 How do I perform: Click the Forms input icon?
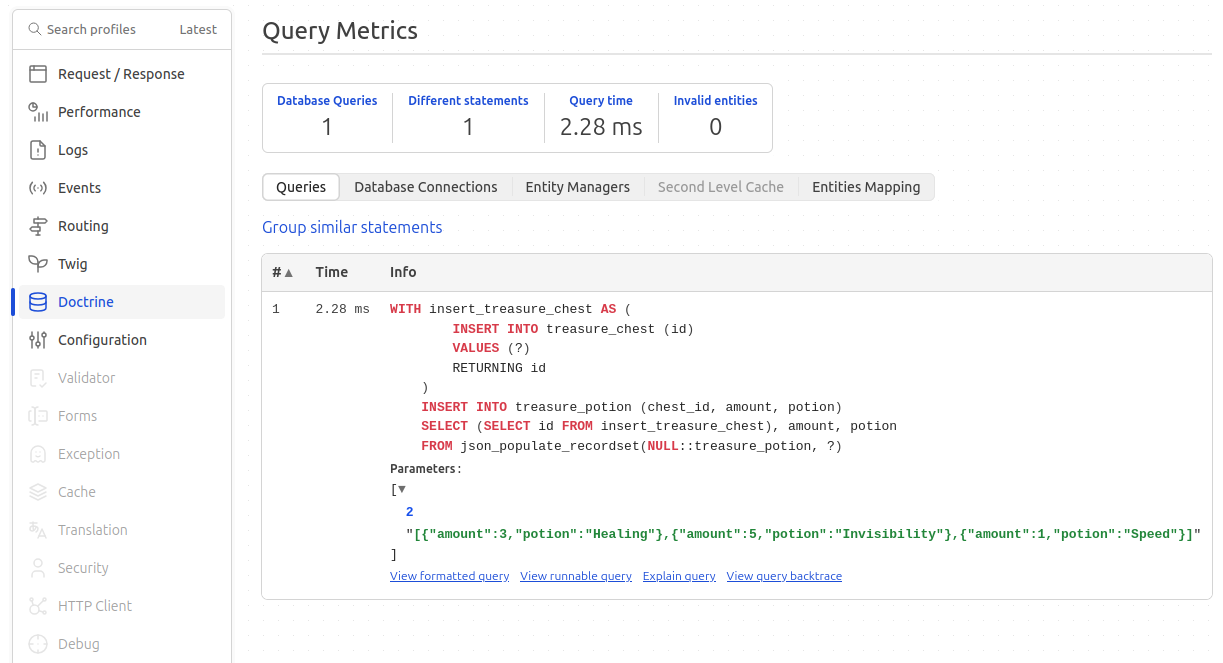(38, 416)
